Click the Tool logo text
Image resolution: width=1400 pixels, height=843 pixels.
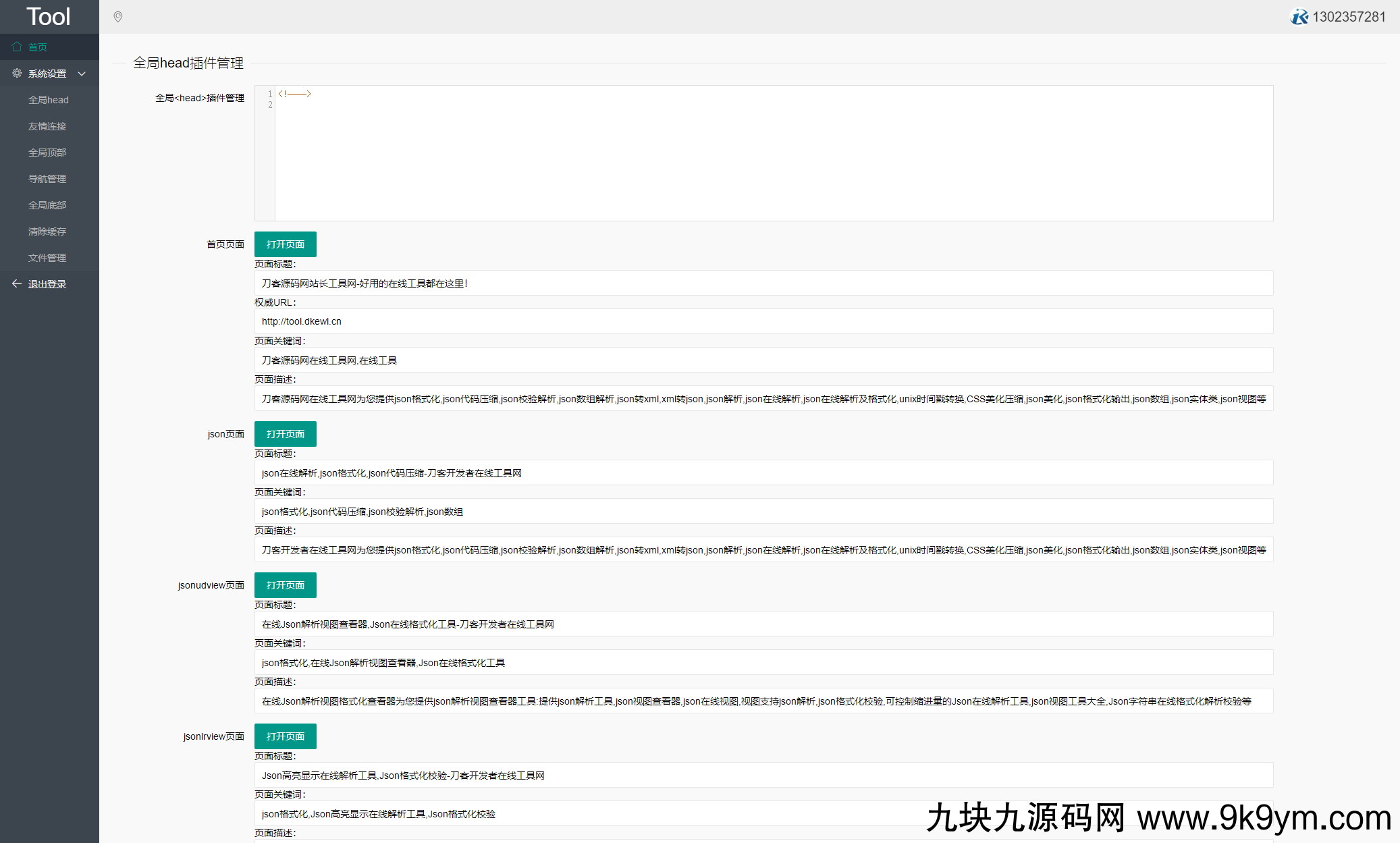pos(49,16)
